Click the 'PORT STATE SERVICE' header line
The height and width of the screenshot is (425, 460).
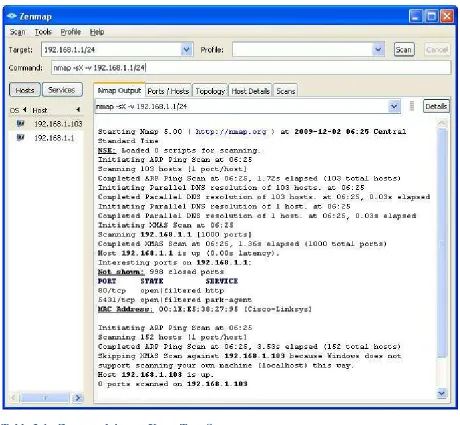[x=168, y=281]
